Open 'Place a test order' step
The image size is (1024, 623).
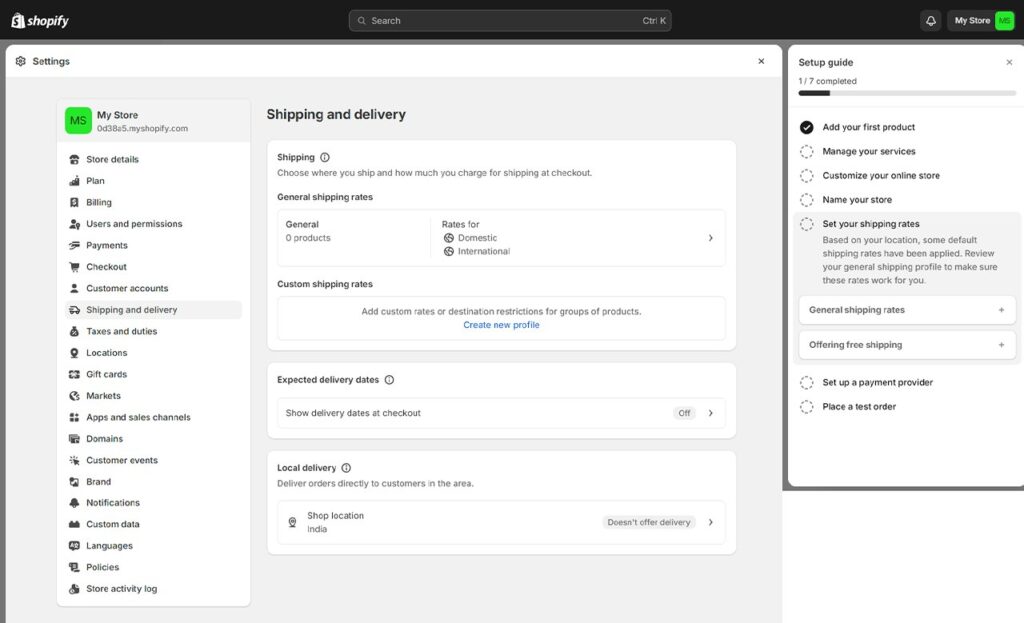[859, 407]
